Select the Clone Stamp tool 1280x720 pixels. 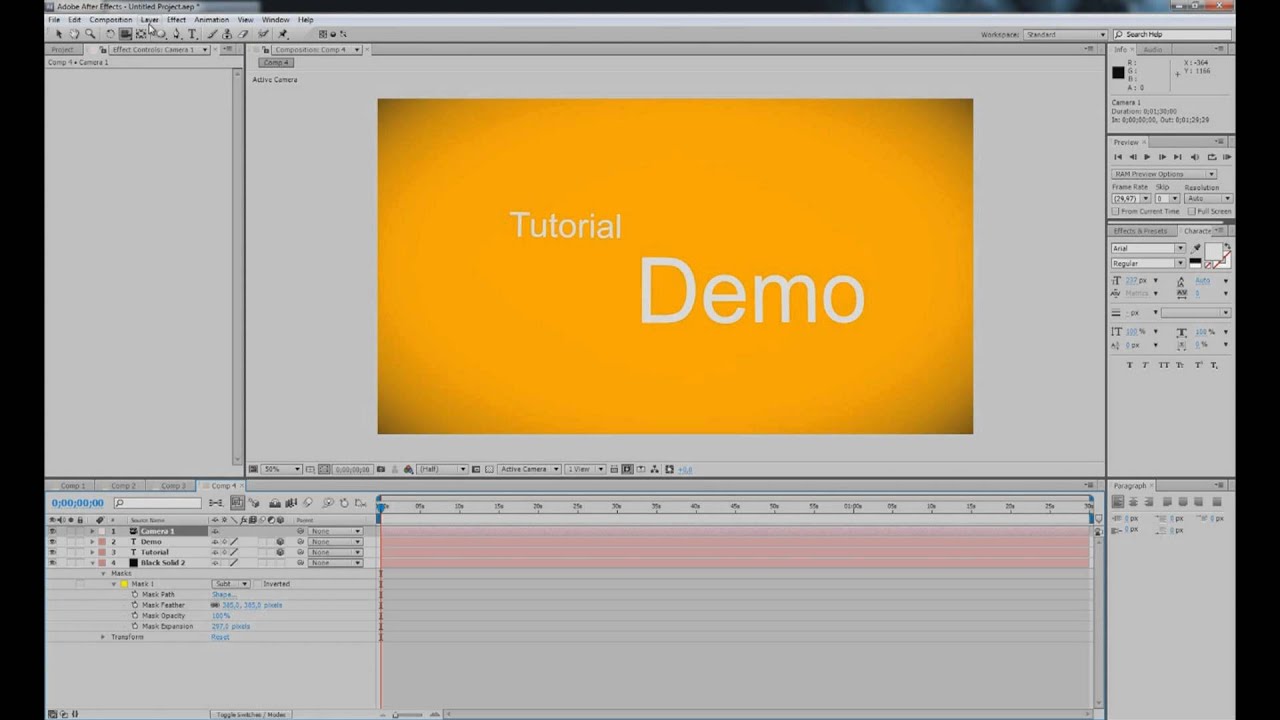point(227,34)
